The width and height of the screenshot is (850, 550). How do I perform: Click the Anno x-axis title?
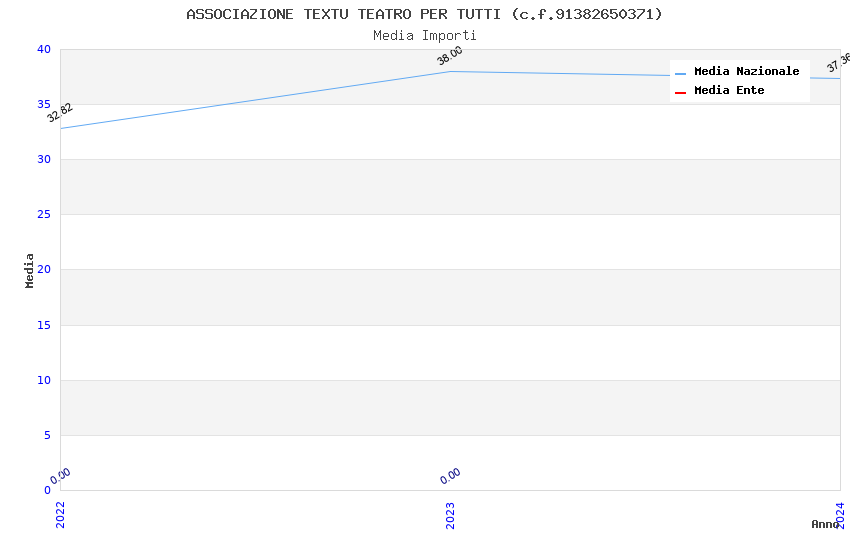(825, 524)
